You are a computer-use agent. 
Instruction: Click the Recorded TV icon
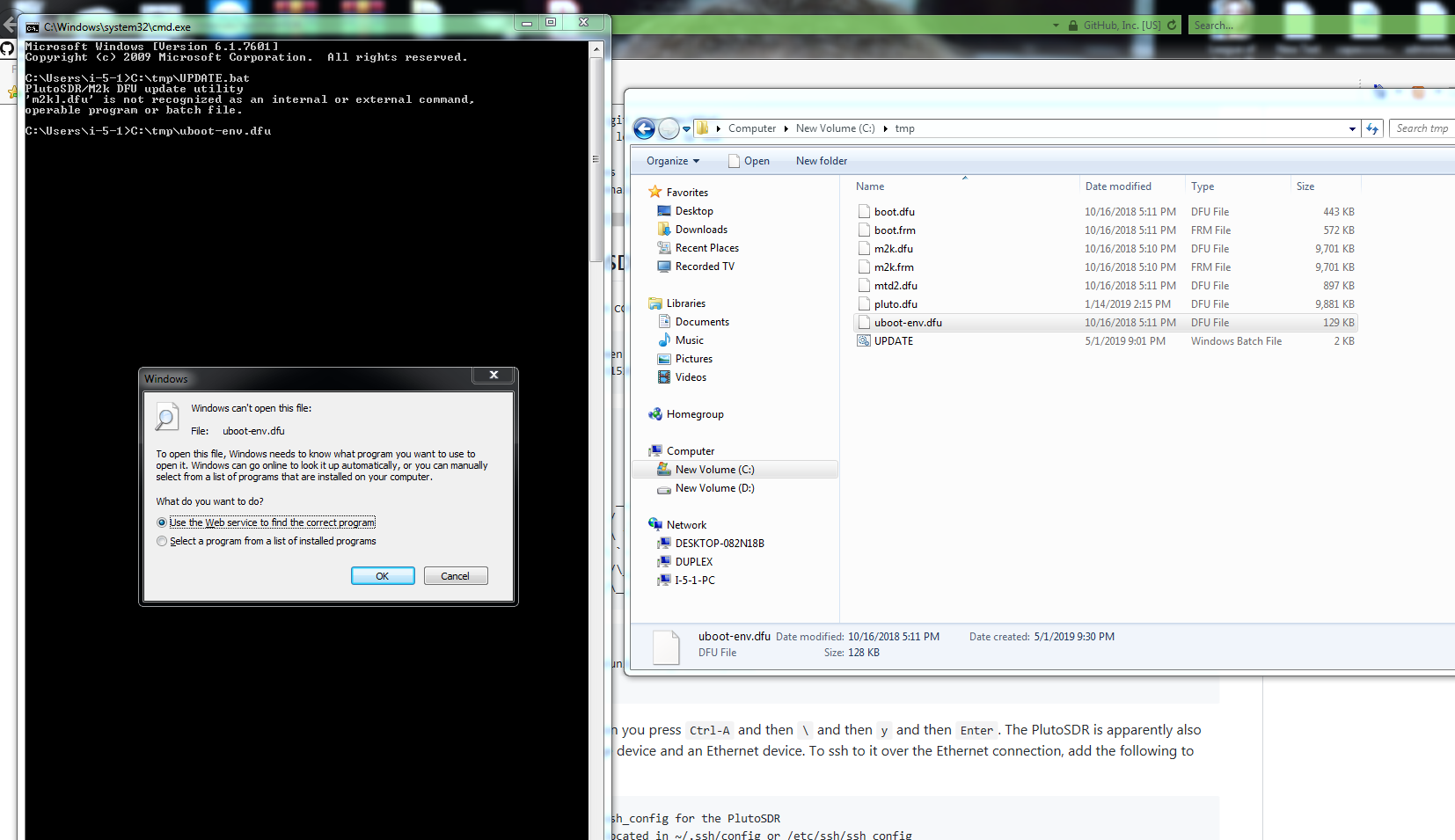pyautogui.click(x=664, y=267)
